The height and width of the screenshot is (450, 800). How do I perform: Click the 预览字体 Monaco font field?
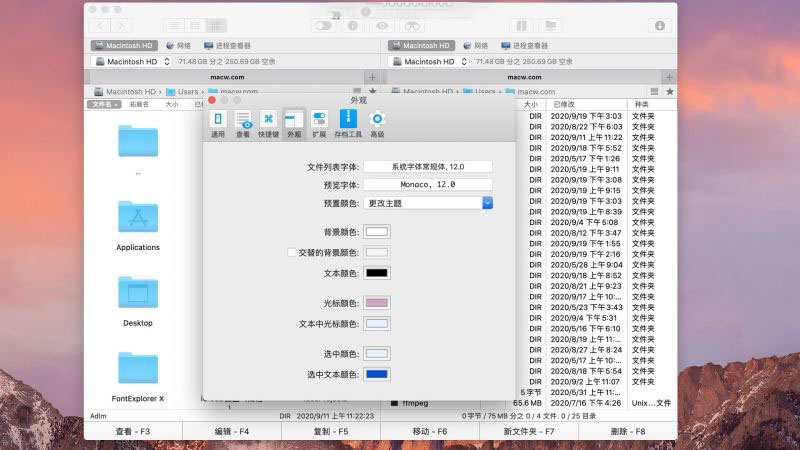(x=428, y=185)
